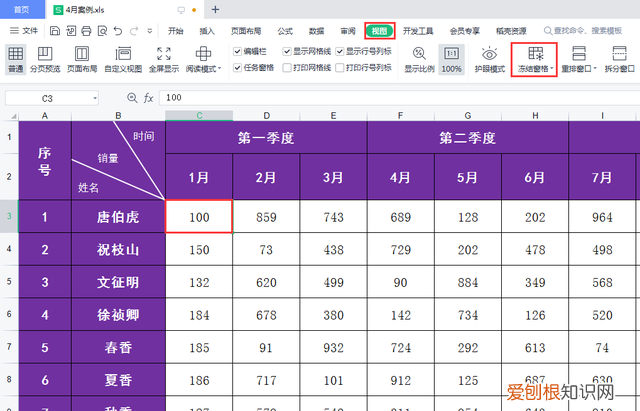Toggle 编辑栏 formula bar checkbox

[237, 51]
